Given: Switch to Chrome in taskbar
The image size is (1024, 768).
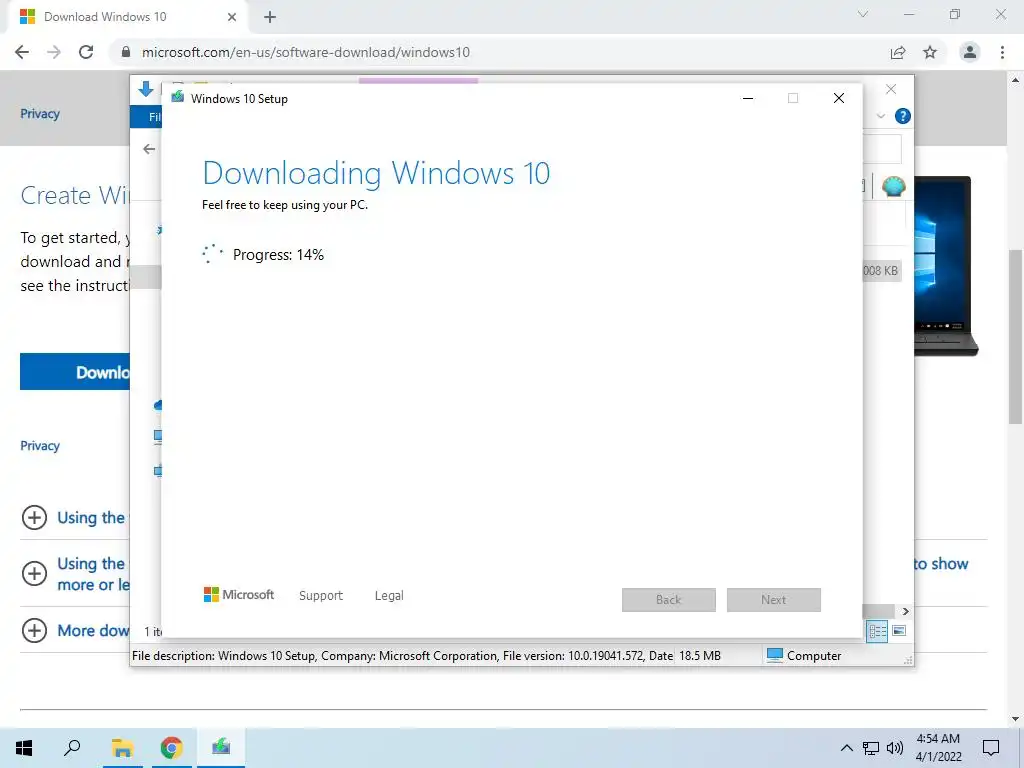Looking at the screenshot, I should tap(171, 748).
